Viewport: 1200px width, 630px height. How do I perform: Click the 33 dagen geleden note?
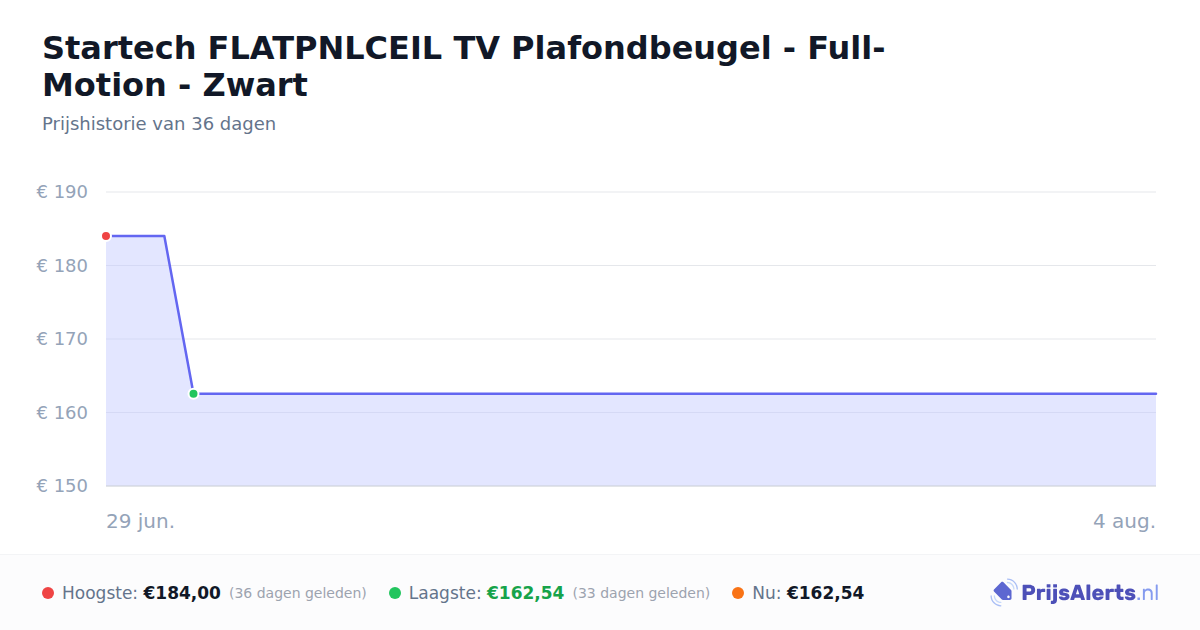pos(641,593)
